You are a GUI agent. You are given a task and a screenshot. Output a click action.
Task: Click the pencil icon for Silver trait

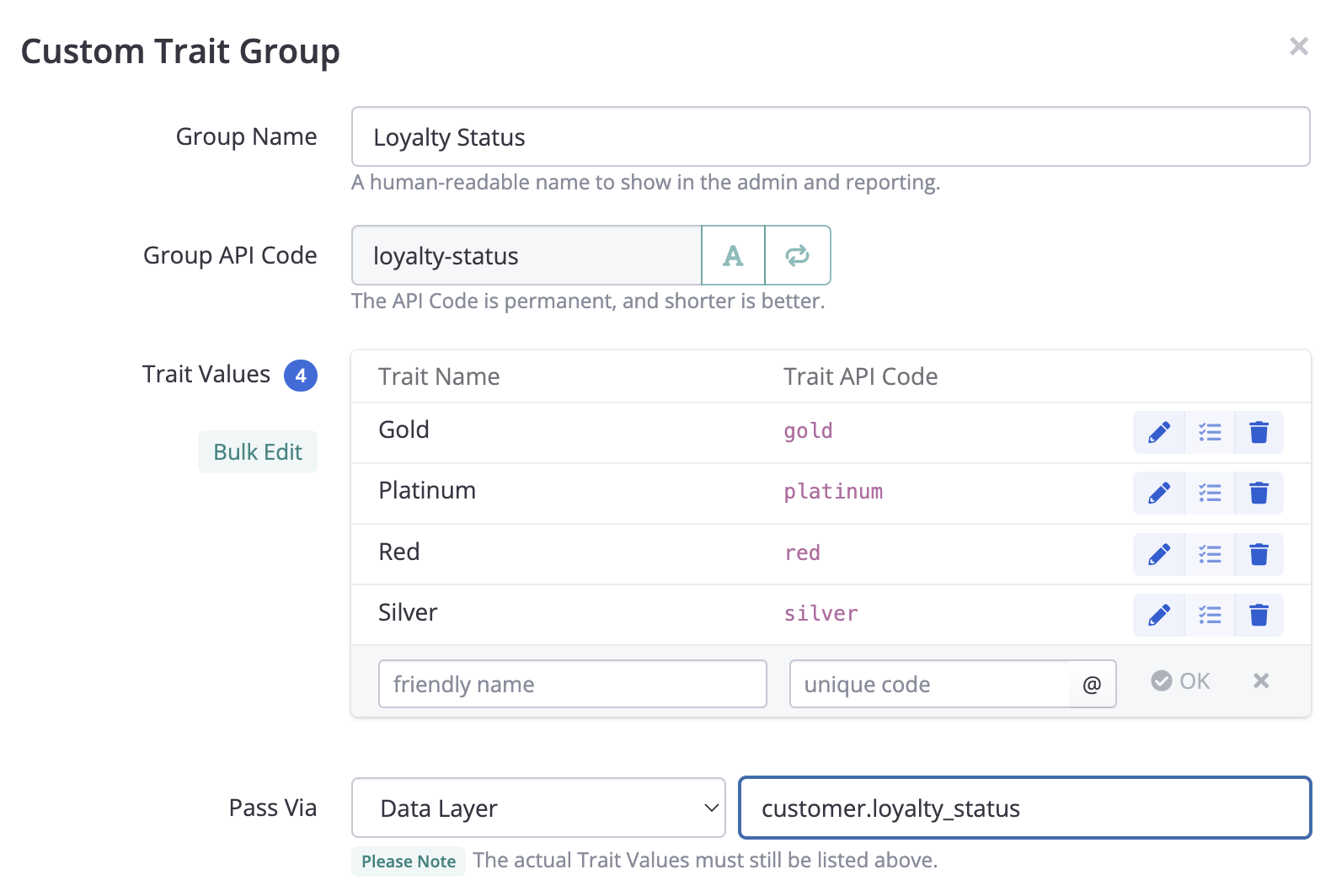point(1159,616)
